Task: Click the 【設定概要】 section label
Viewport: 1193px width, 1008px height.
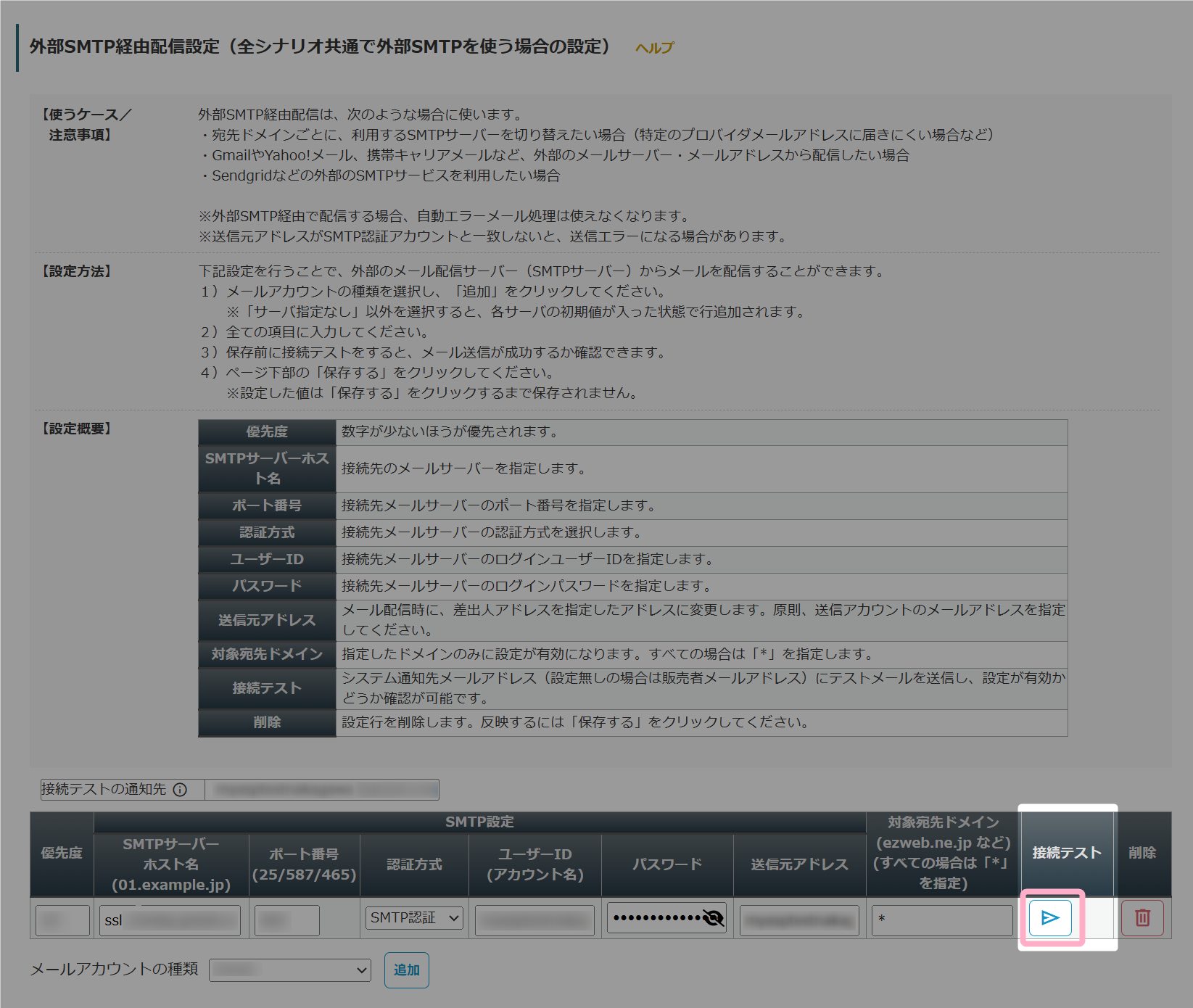Action: coord(76,429)
